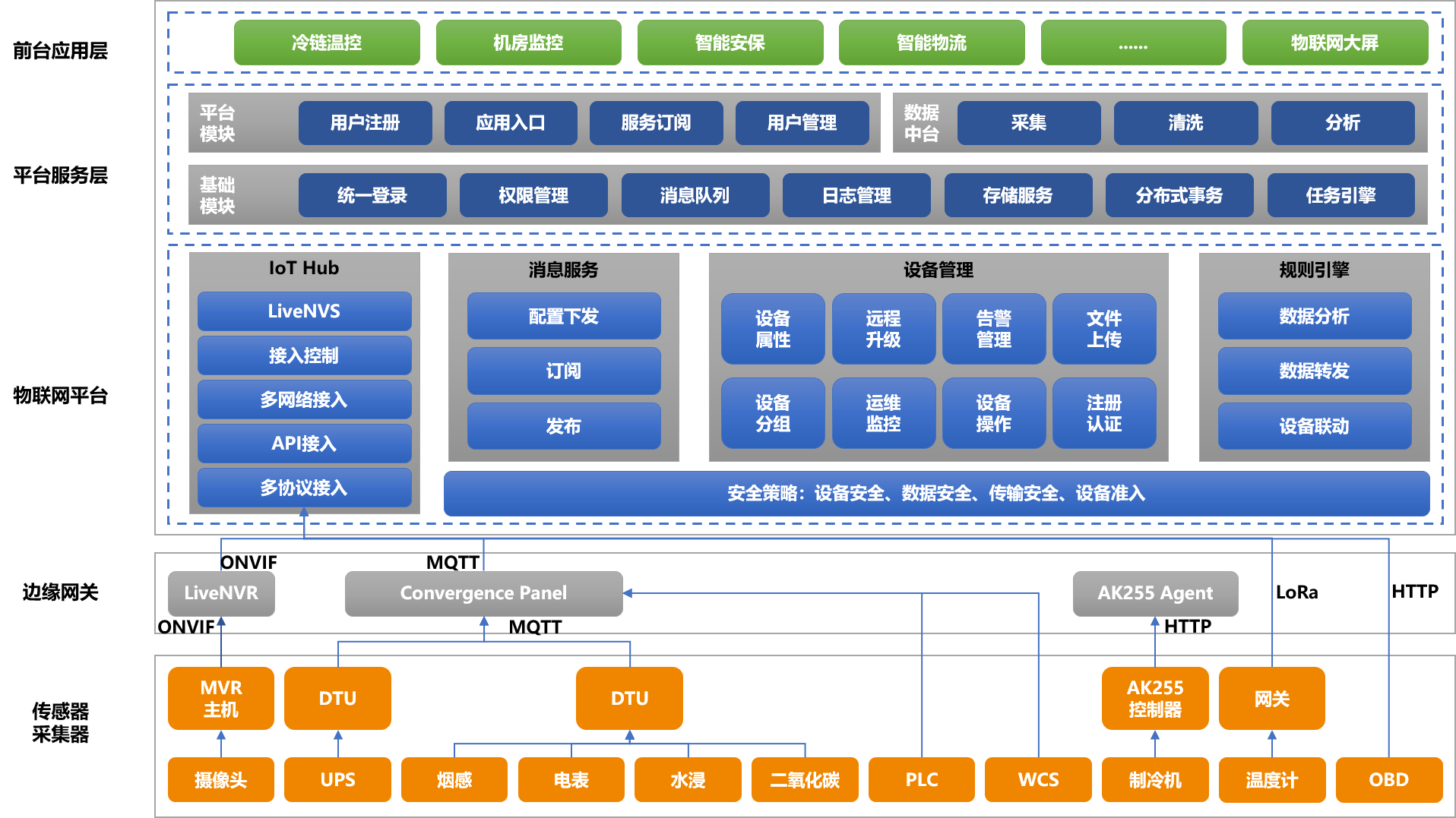The width and height of the screenshot is (1456, 818).
Task: Click the 智能安保 green block
Action: point(730,43)
